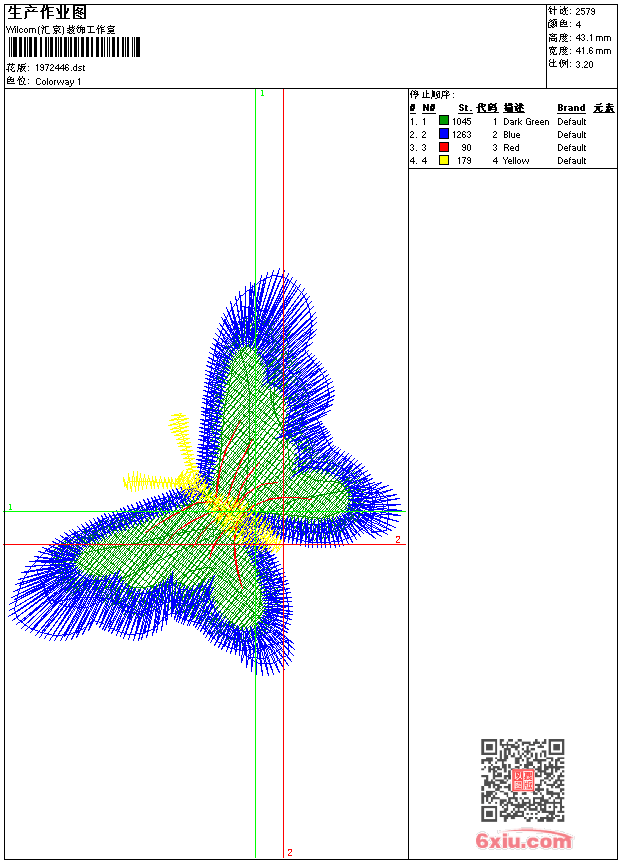This screenshot has height=860, width=620.
Task: Click the 6xiu.com watermark link
Action: click(x=523, y=840)
